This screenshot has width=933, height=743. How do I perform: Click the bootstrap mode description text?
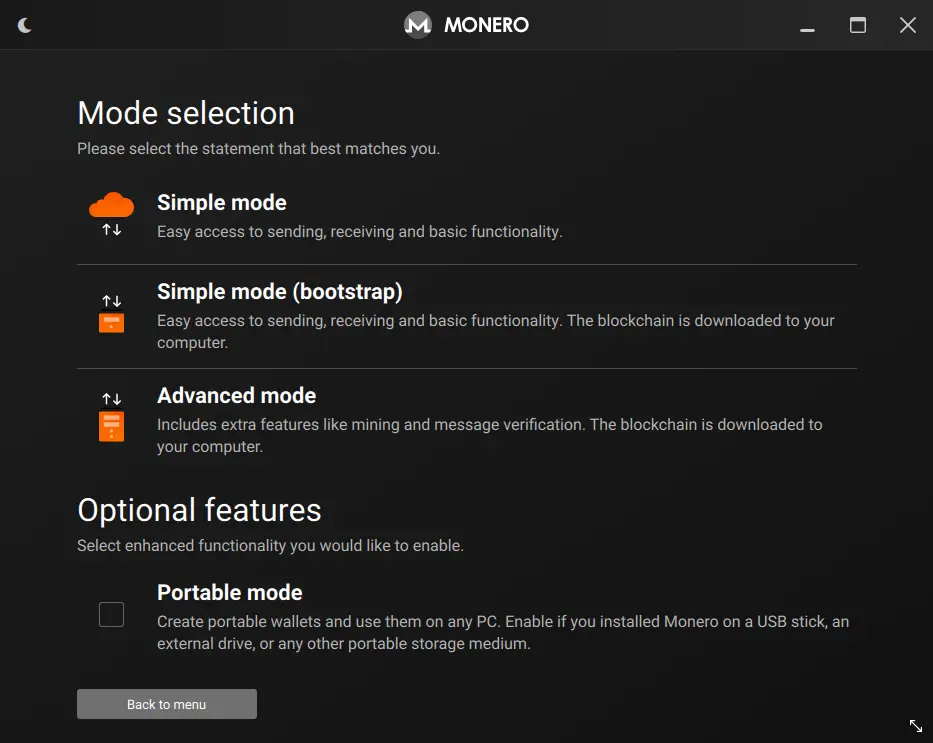(x=495, y=332)
